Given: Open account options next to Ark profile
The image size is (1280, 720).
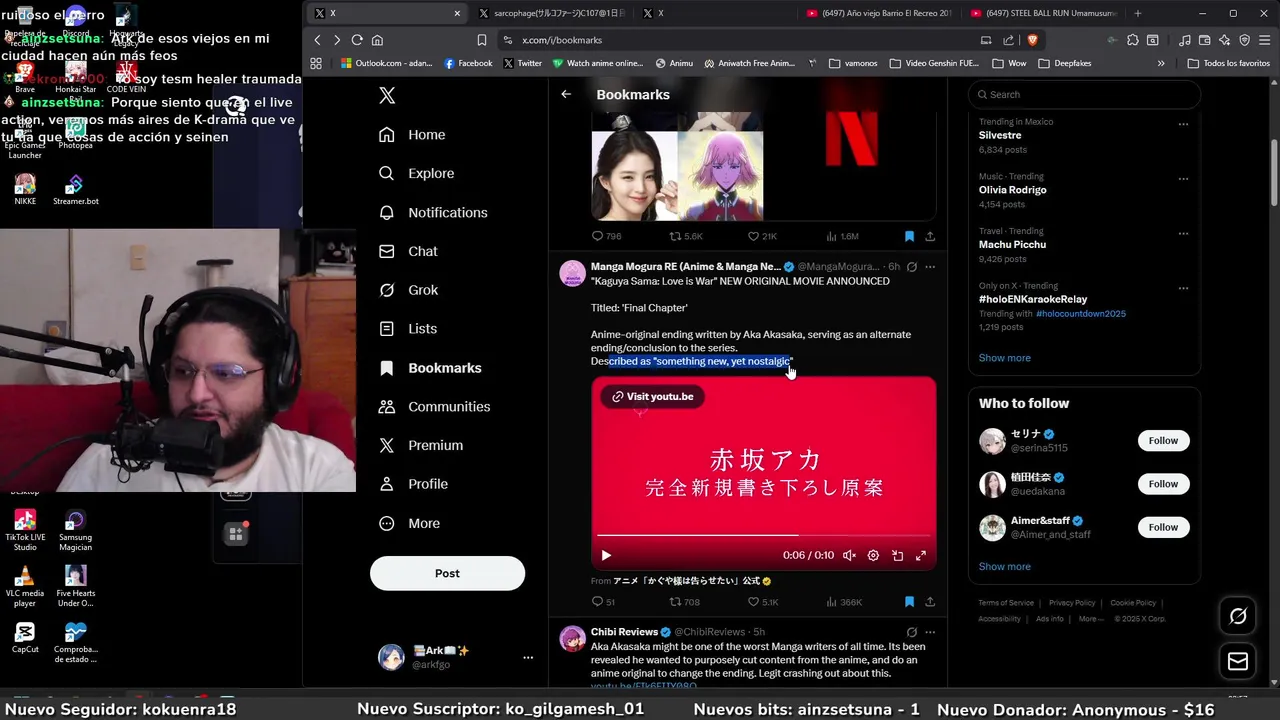Looking at the screenshot, I should [528, 657].
